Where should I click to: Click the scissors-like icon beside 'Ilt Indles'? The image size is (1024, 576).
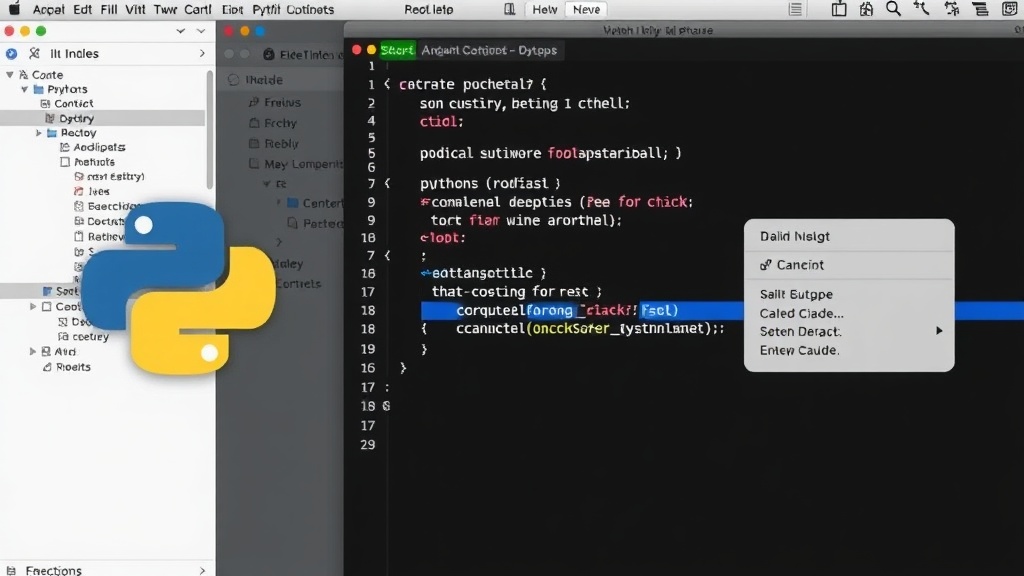[35, 54]
